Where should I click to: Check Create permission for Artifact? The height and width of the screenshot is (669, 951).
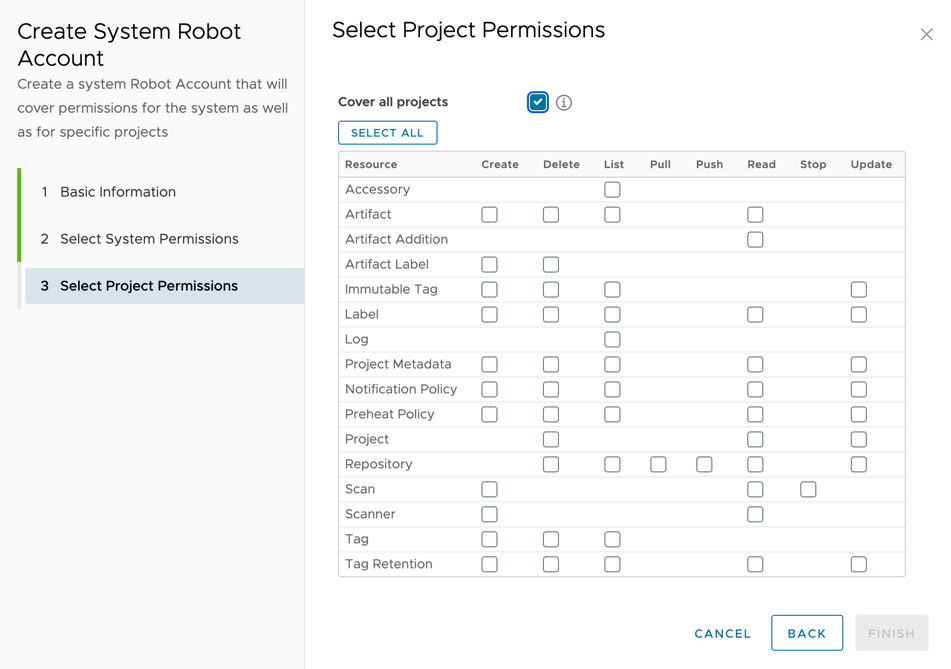[x=489, y=214]
